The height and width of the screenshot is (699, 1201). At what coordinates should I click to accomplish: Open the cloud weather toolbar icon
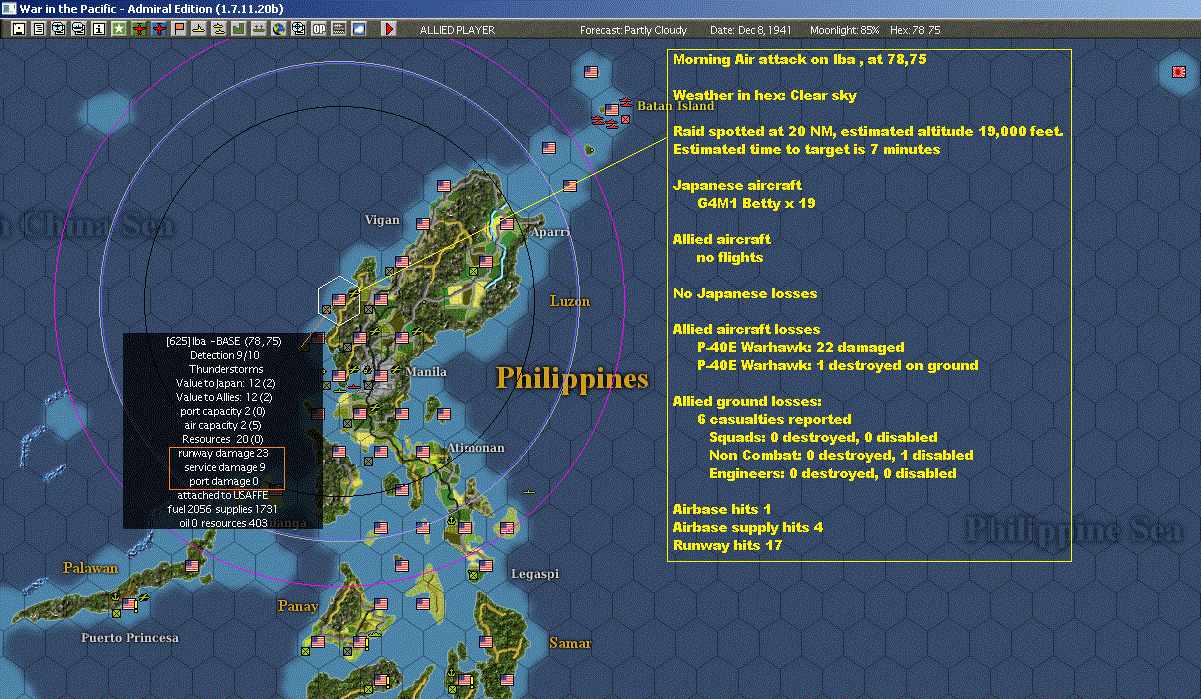pos(359,29)
